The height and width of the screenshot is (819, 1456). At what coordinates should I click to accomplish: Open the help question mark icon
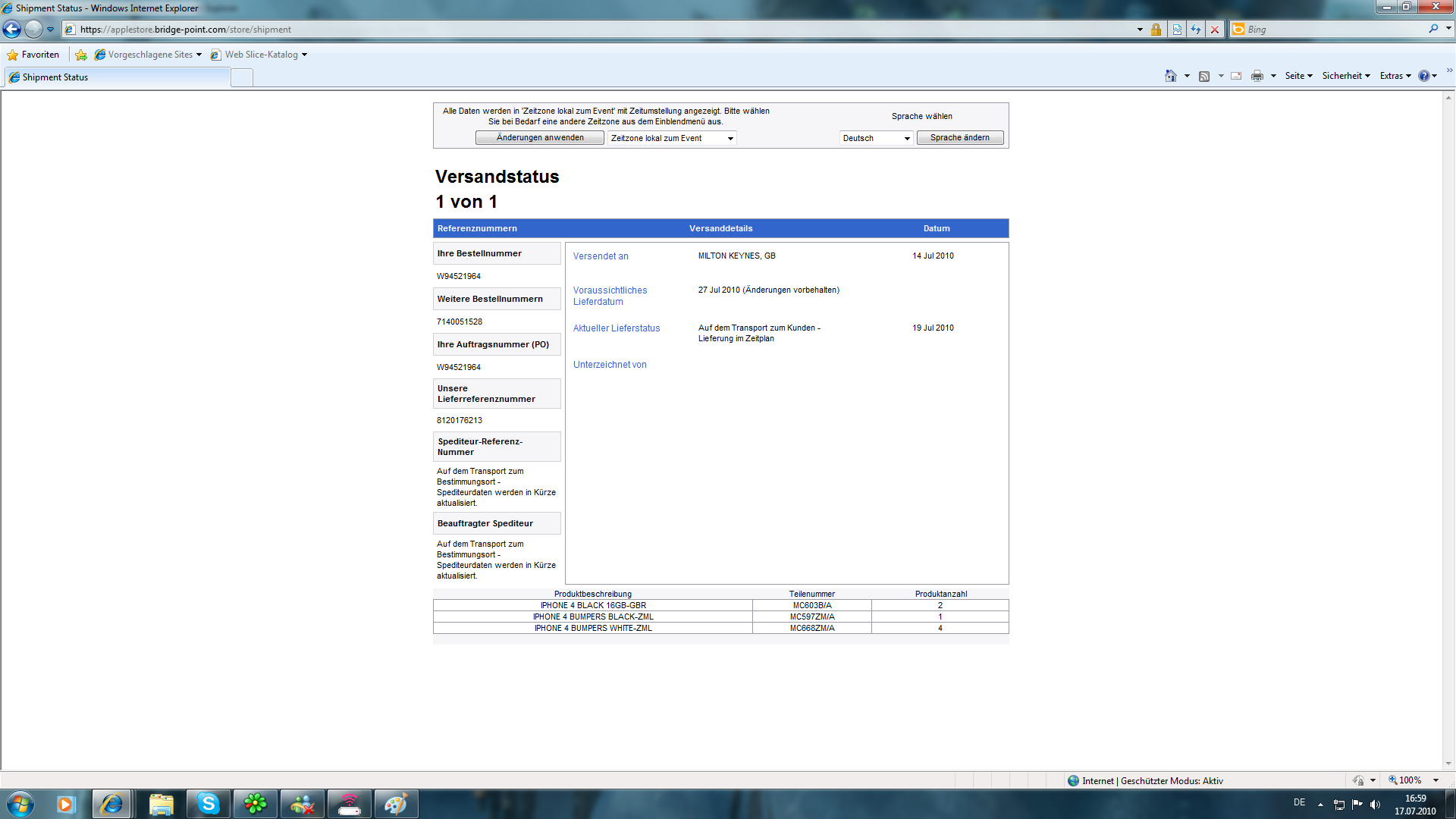tap(1424, 76)
